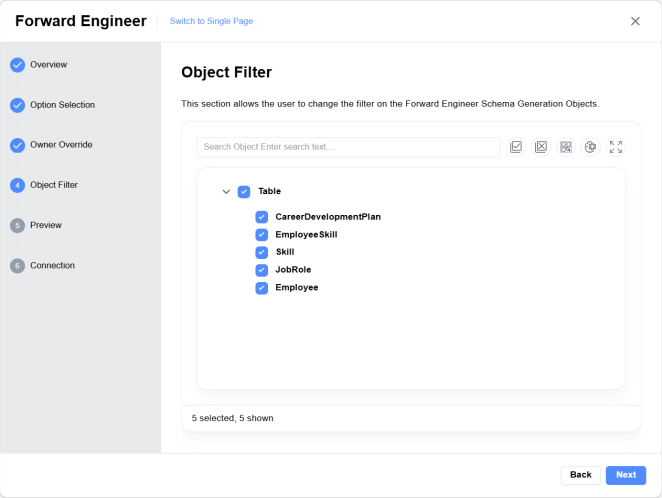This screenshot has height=498, width=662.
Task: Select the JobRole tree label
Action: [293, 270]
